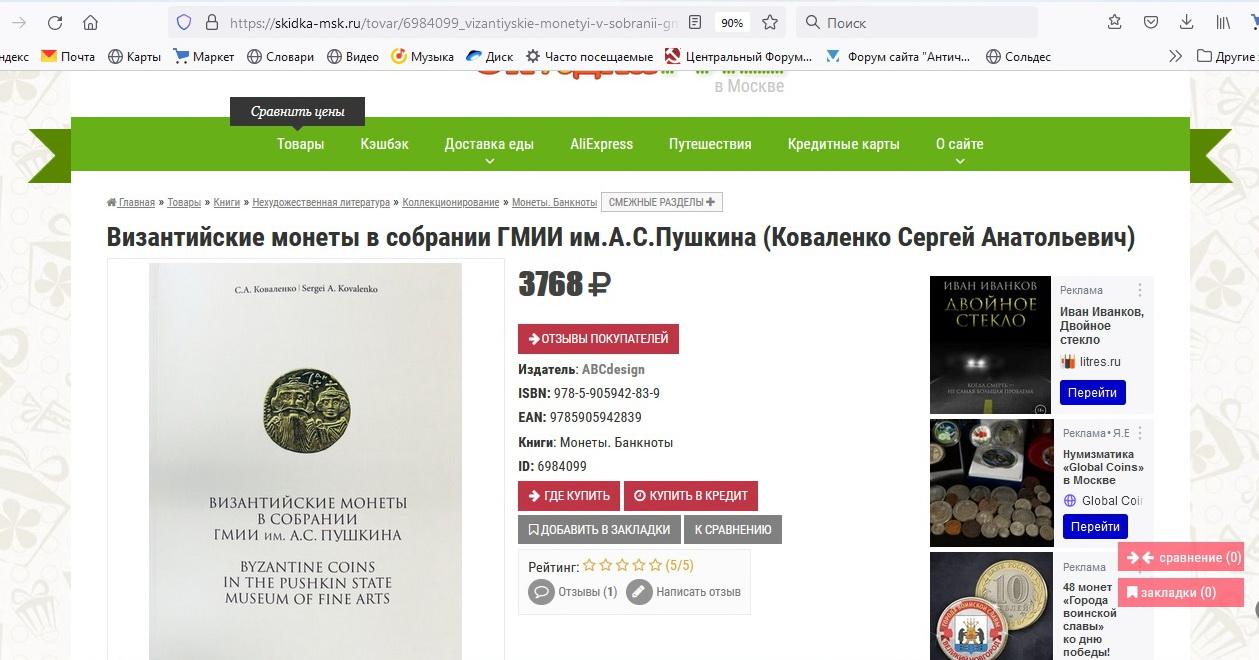Click the shield tracking protection icon
Image resolution: width=1259 pixels, height=660 pixels.
(x=183, y=22)
